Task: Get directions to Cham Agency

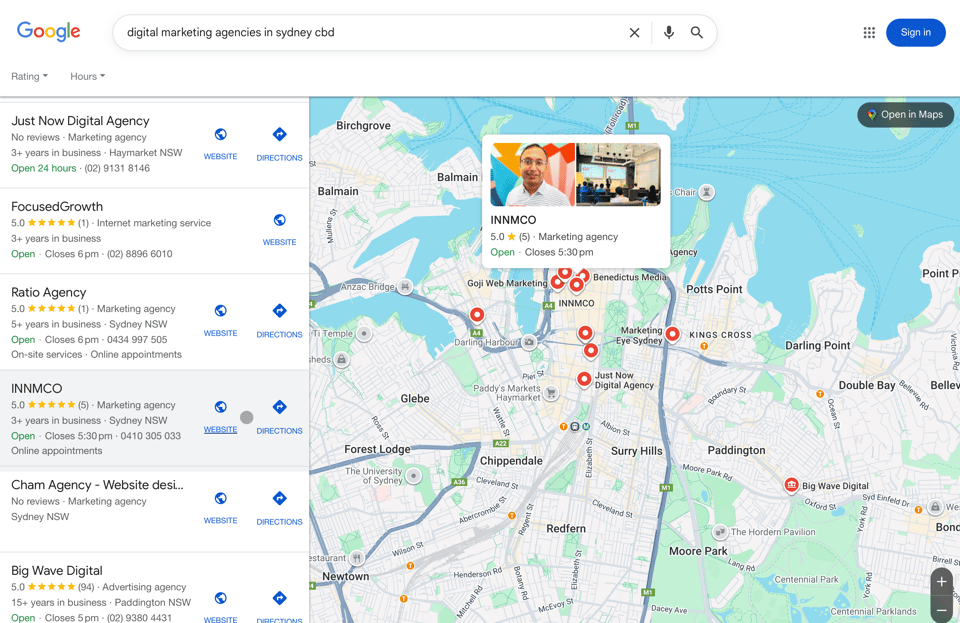Action: click(x=279, y=498)
